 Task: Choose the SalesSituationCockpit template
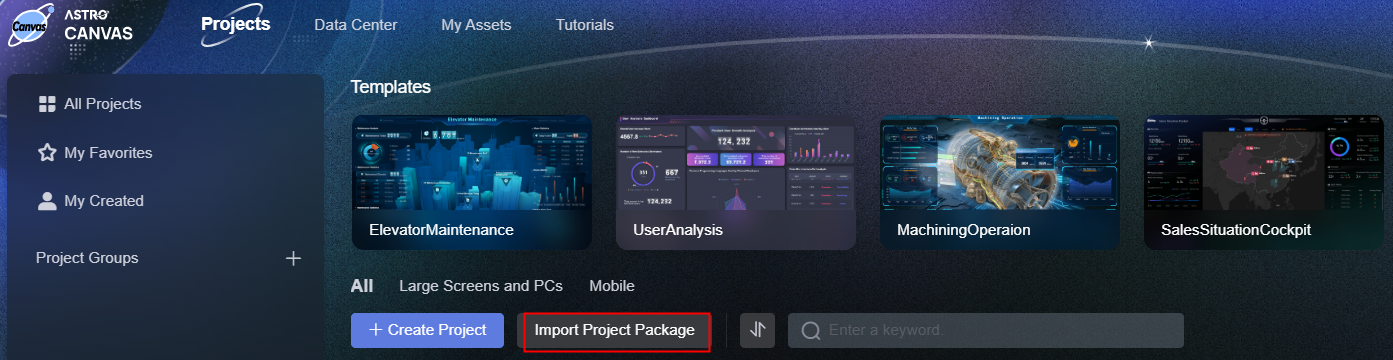pyautogui.click(x=1264, y=182)
